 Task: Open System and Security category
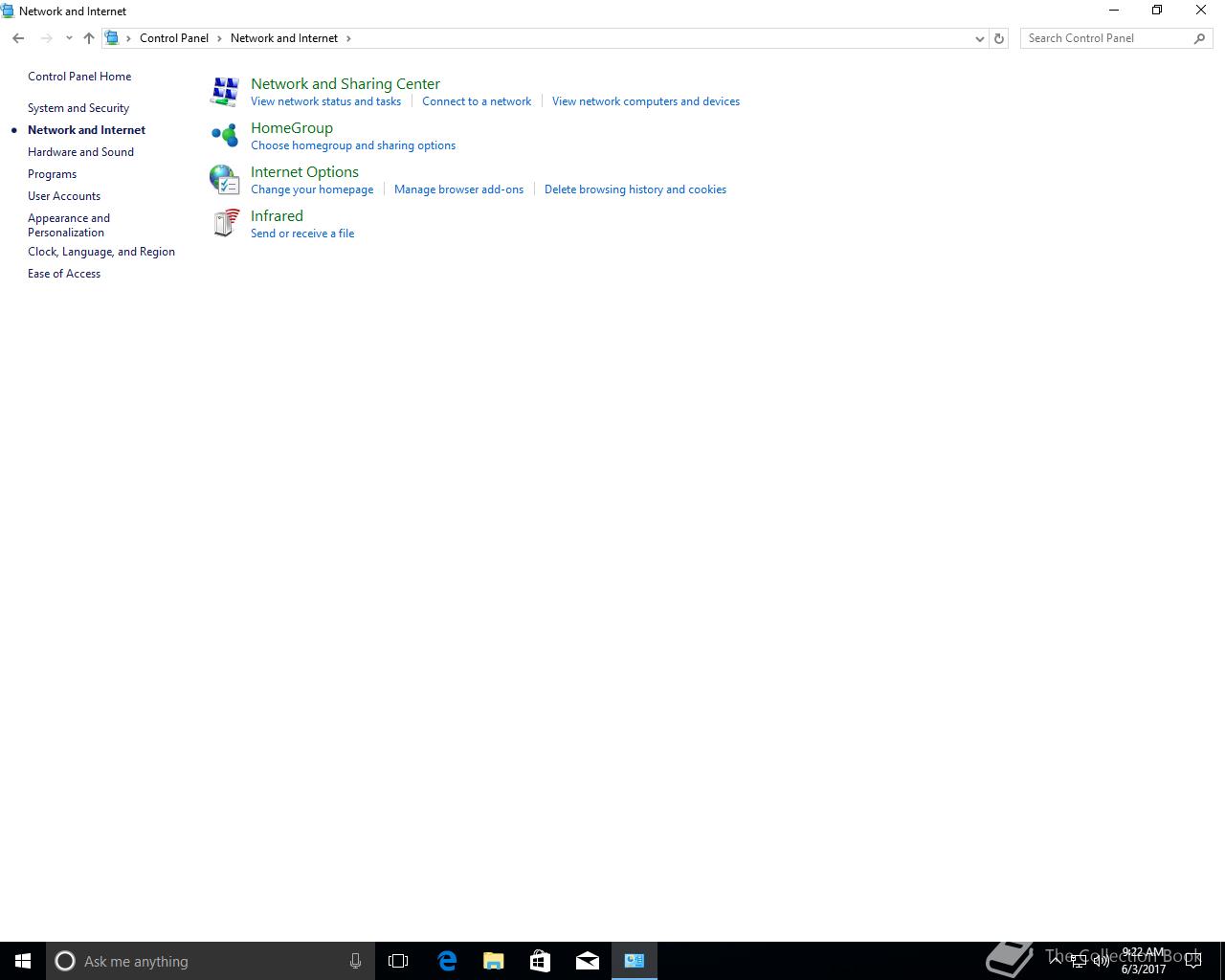tap(78, 108)
